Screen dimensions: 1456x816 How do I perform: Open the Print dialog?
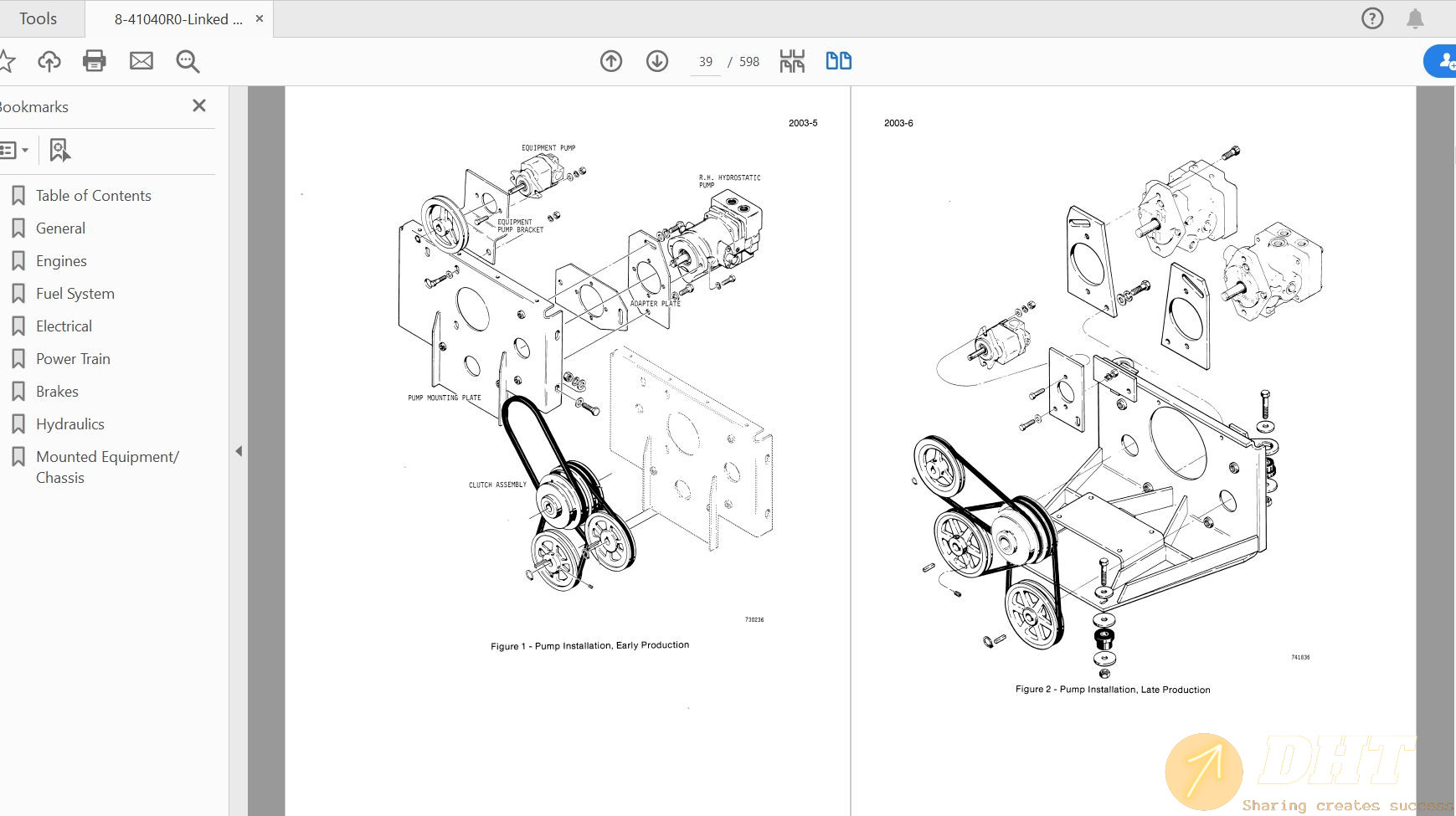[95, 60]
